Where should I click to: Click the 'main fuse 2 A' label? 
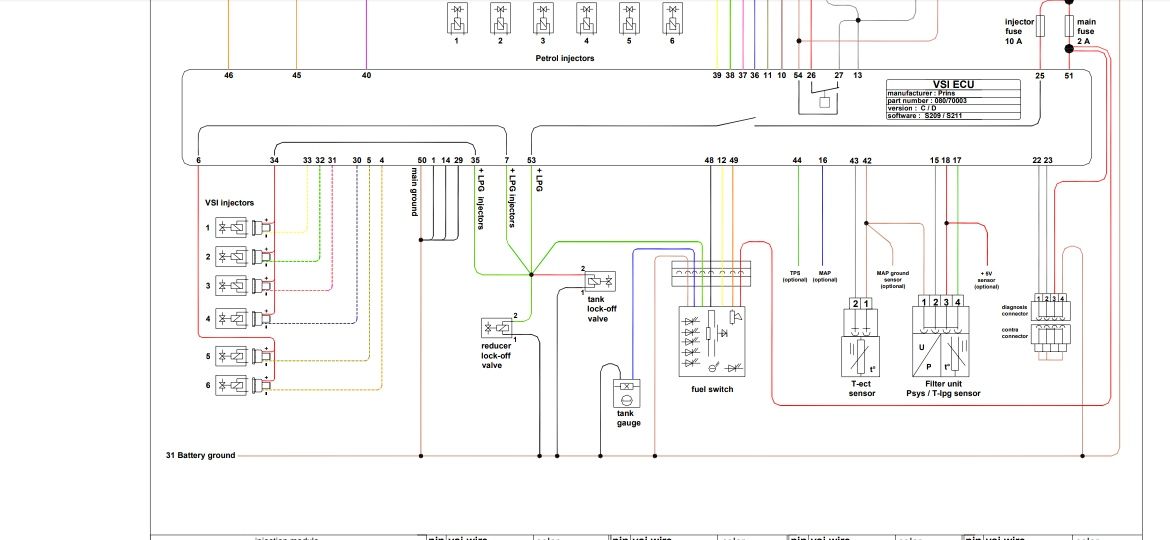pos(1086,32)
